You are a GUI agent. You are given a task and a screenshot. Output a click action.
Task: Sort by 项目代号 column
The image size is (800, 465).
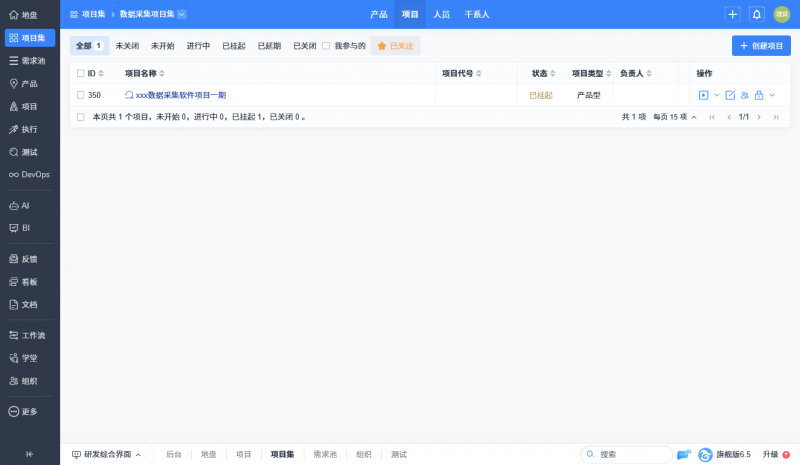462,74
